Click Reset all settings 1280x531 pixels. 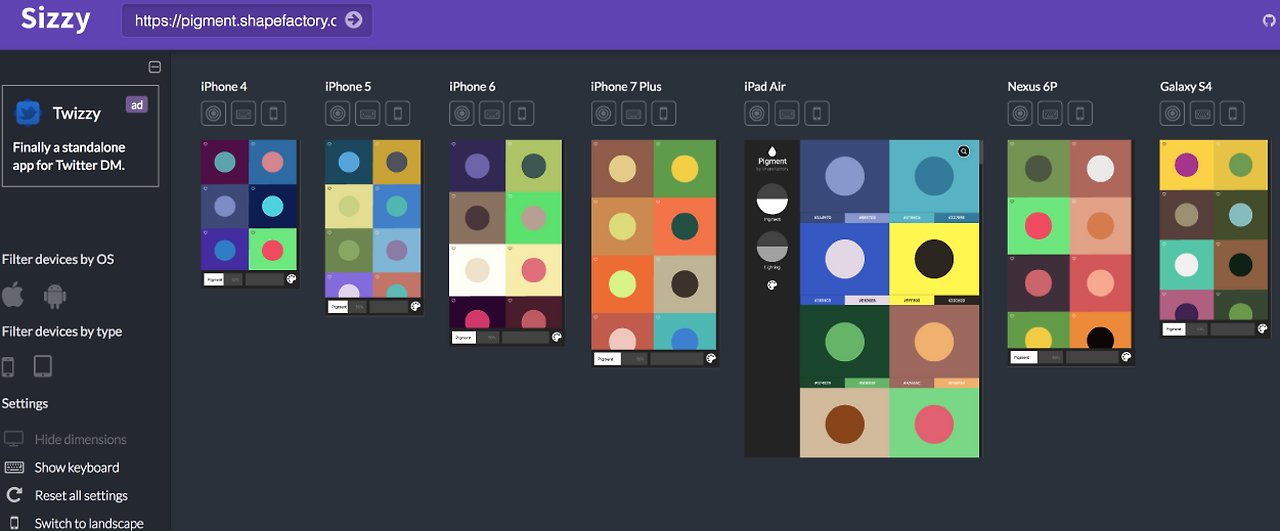click(x=66, y=495)
